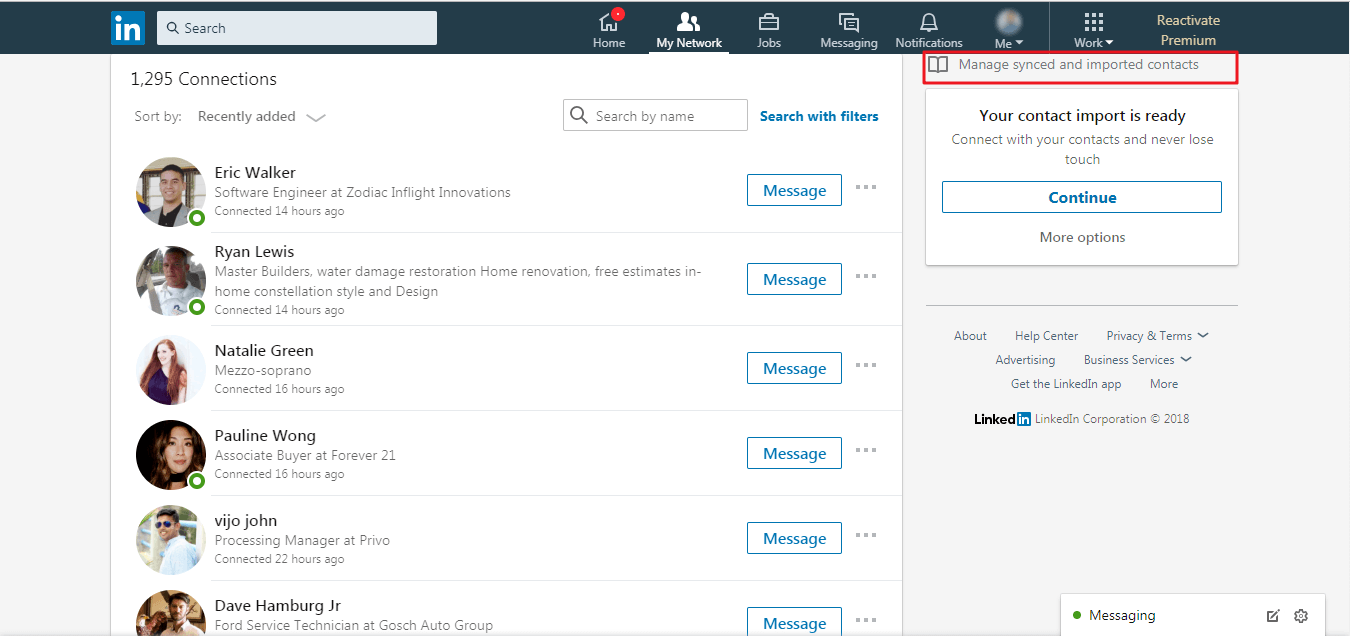Open Advertising footer link
Image resolution: width=1350 pixels, height=636 pixels.
1025,360
